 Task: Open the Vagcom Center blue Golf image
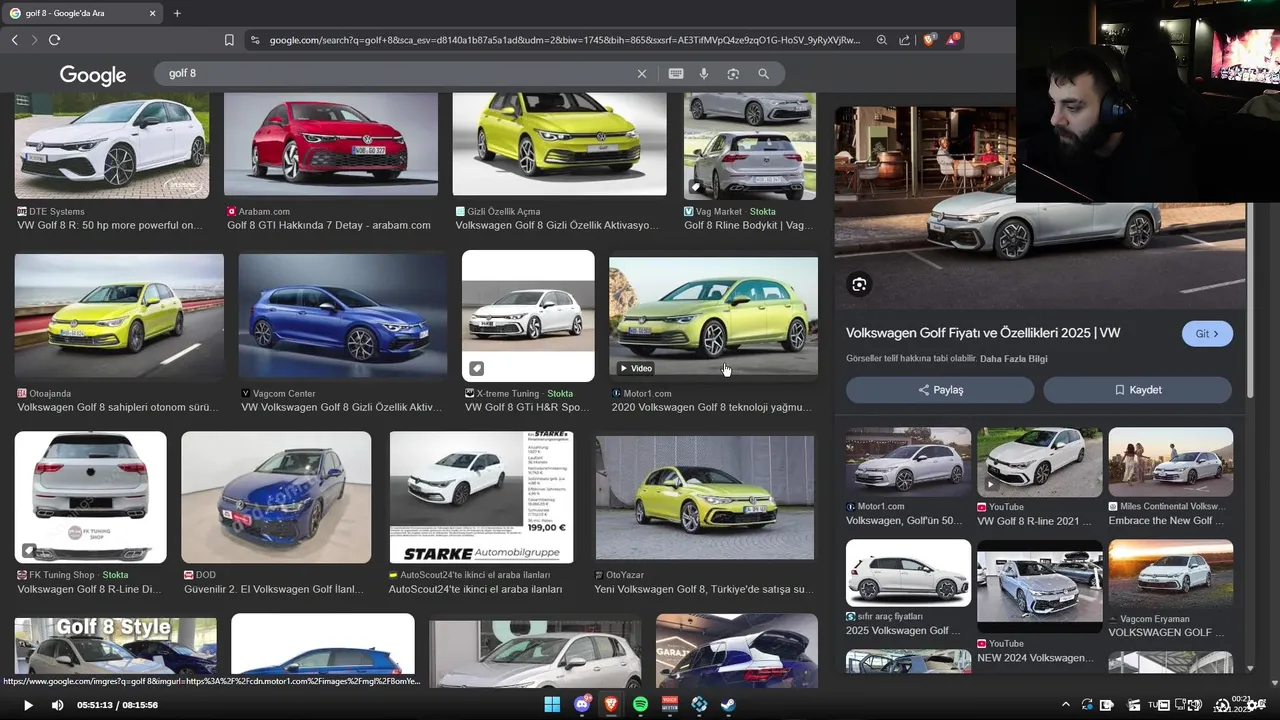click(342, 316)
